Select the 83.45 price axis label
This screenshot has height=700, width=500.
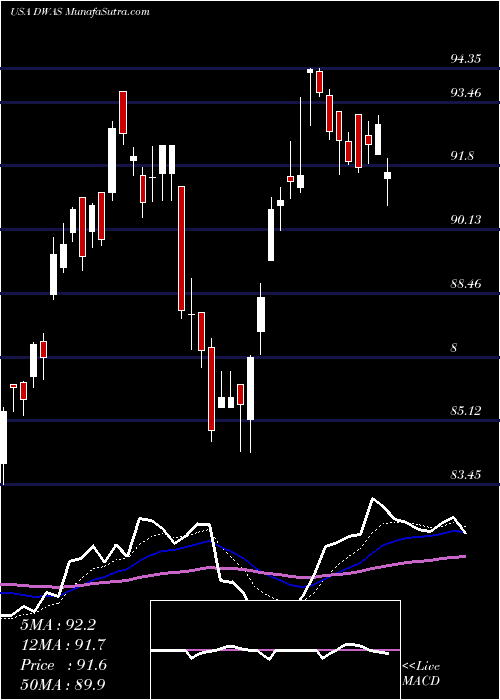466,474
